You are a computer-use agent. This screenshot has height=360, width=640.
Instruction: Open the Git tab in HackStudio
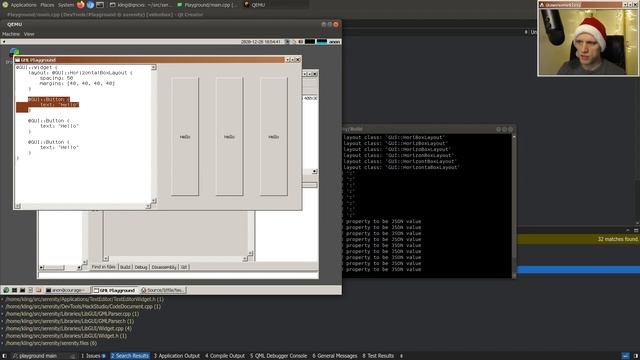[184, 267]
